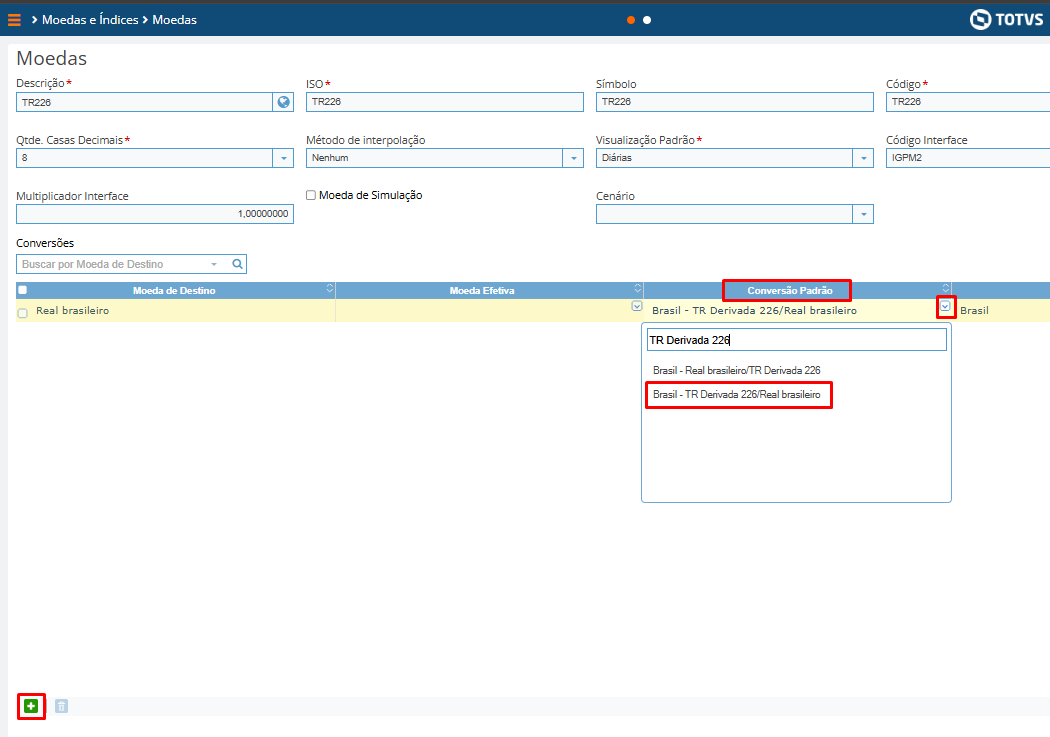Click the Moedas breadcrumb
1050x737 pixels.
175,20
